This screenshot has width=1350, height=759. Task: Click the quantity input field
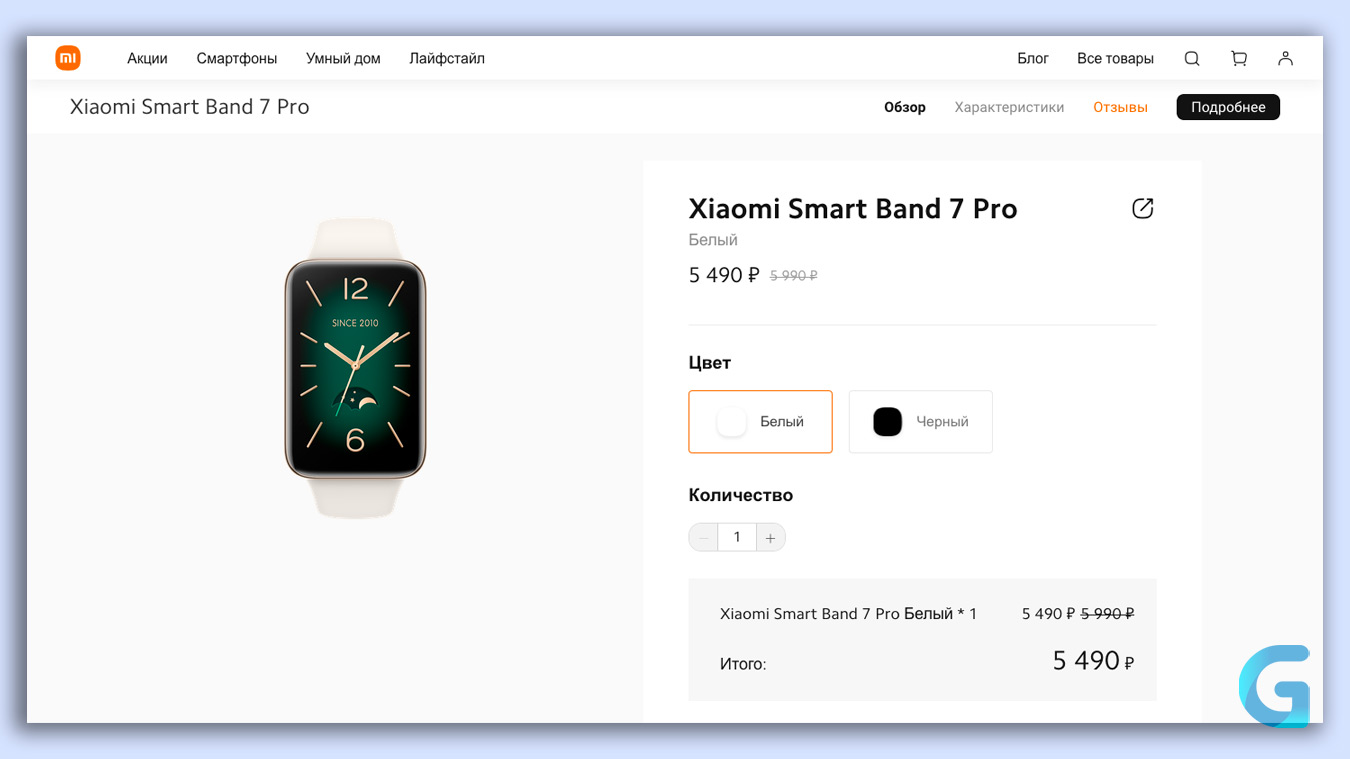click(x=737, y=538)
